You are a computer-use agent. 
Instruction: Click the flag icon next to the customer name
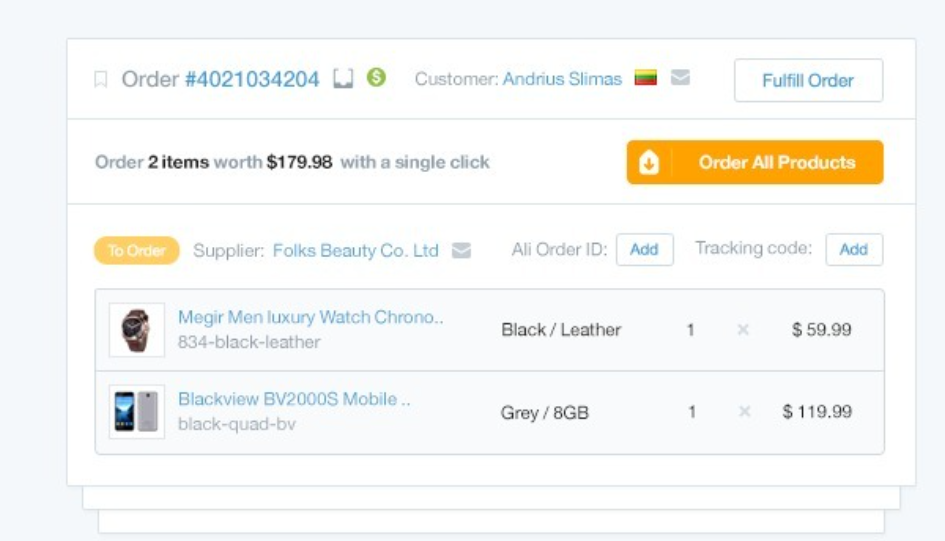pos(646,78)
